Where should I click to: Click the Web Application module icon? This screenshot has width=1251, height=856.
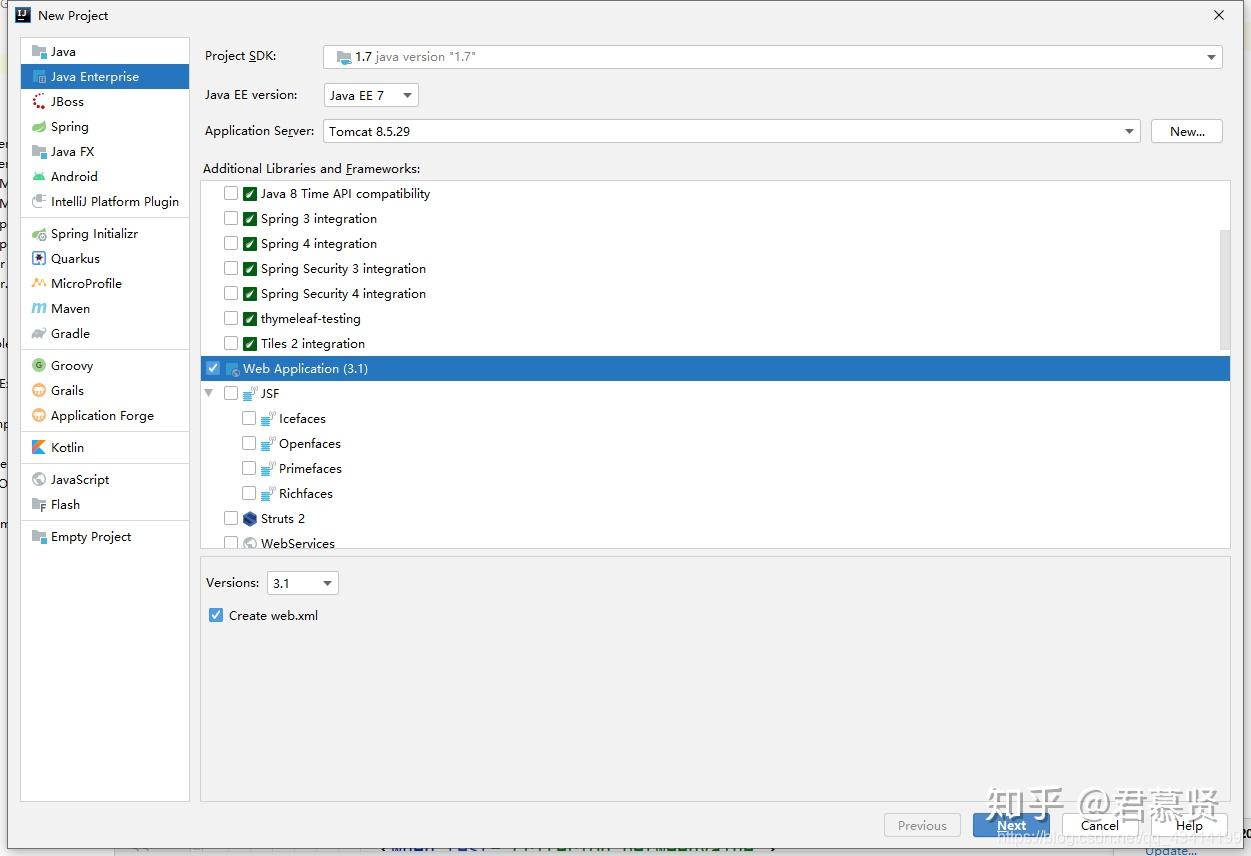[232, 369]
